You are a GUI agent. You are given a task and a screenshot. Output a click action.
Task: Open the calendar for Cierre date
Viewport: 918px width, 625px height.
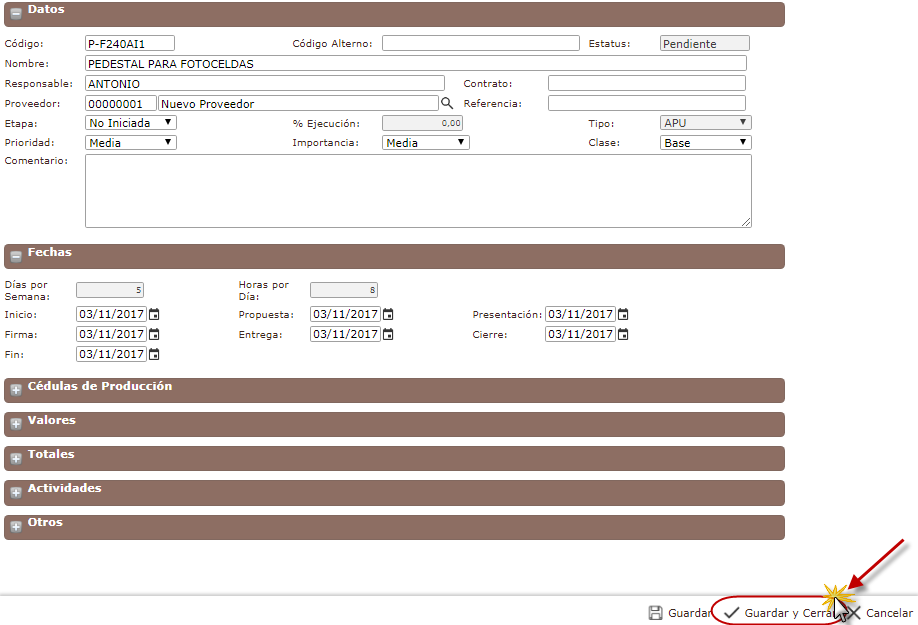(623, 334)
